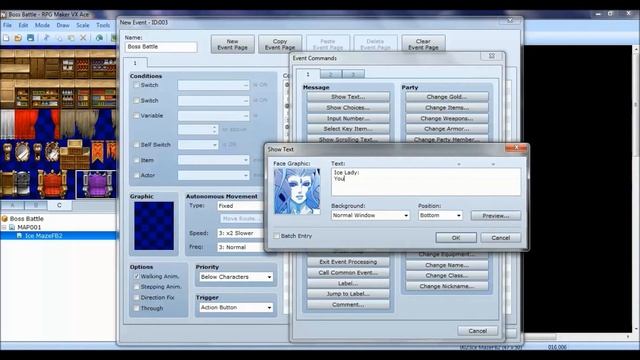Open the Freq 3: Normal dropdown
Image resolution: width=640 pixels, height=360 pixels.
[x=241, y=247]
